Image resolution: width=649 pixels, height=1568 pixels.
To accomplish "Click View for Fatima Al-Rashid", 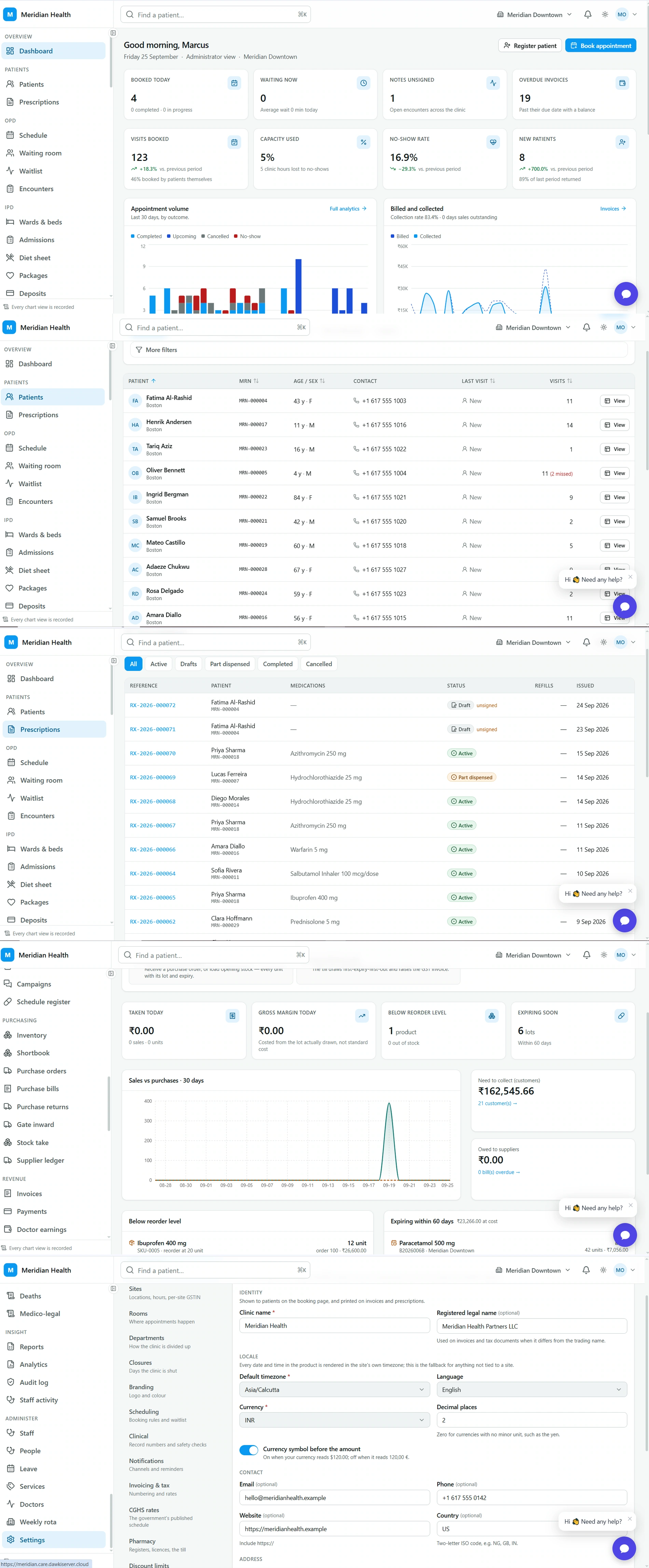I will (614, 400).
